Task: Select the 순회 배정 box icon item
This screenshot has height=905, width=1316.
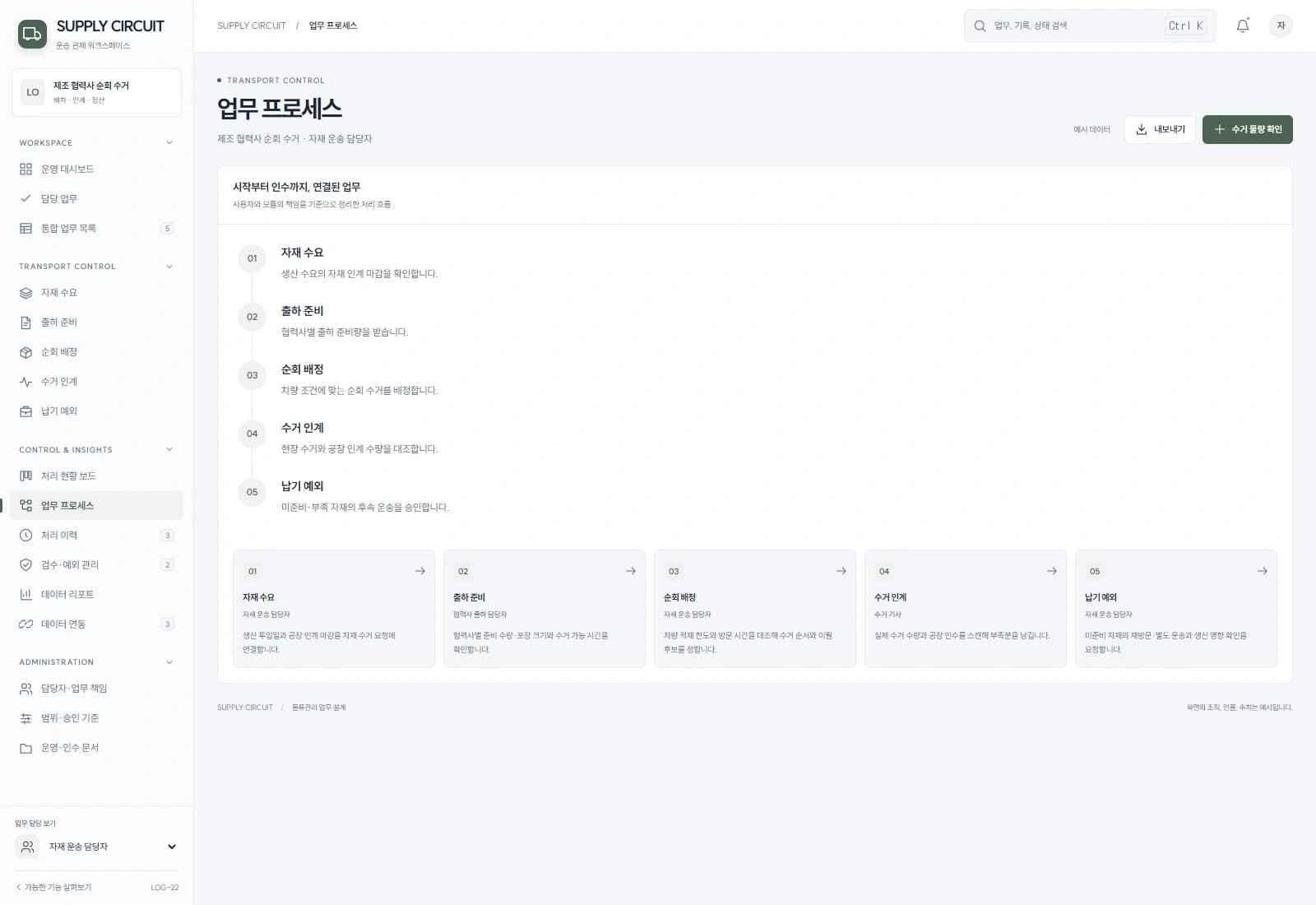Action: 96,352
